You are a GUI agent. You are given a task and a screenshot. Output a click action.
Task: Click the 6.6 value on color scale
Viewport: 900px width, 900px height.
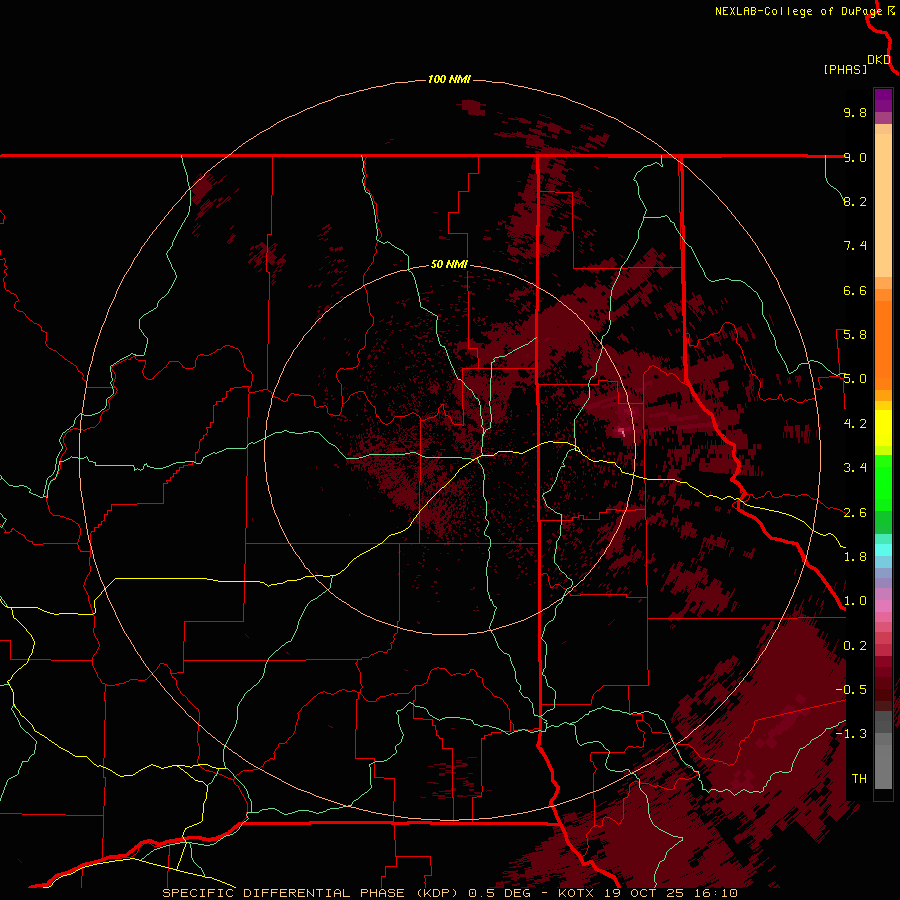[x=855, y=290]
